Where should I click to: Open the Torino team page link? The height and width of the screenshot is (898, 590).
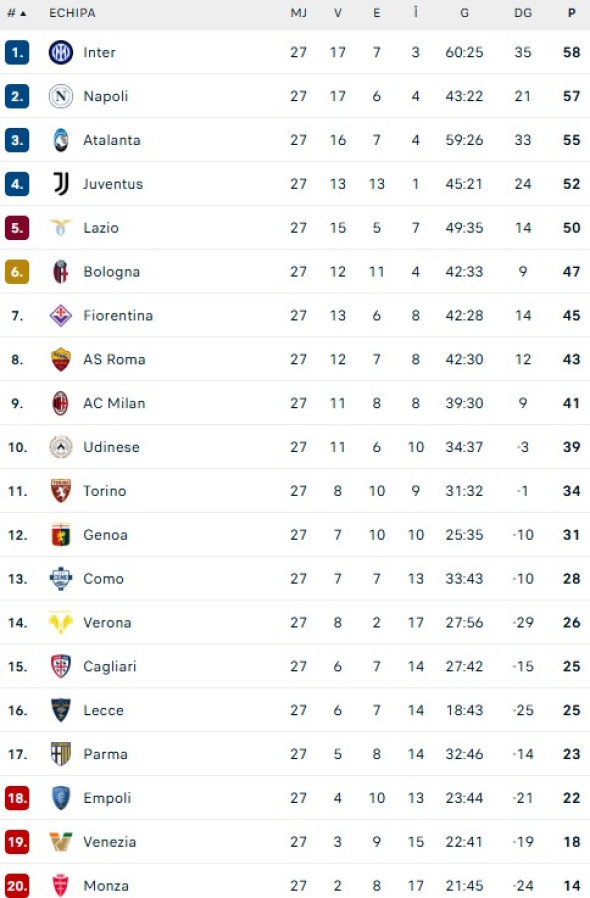(x=104, y=491)
